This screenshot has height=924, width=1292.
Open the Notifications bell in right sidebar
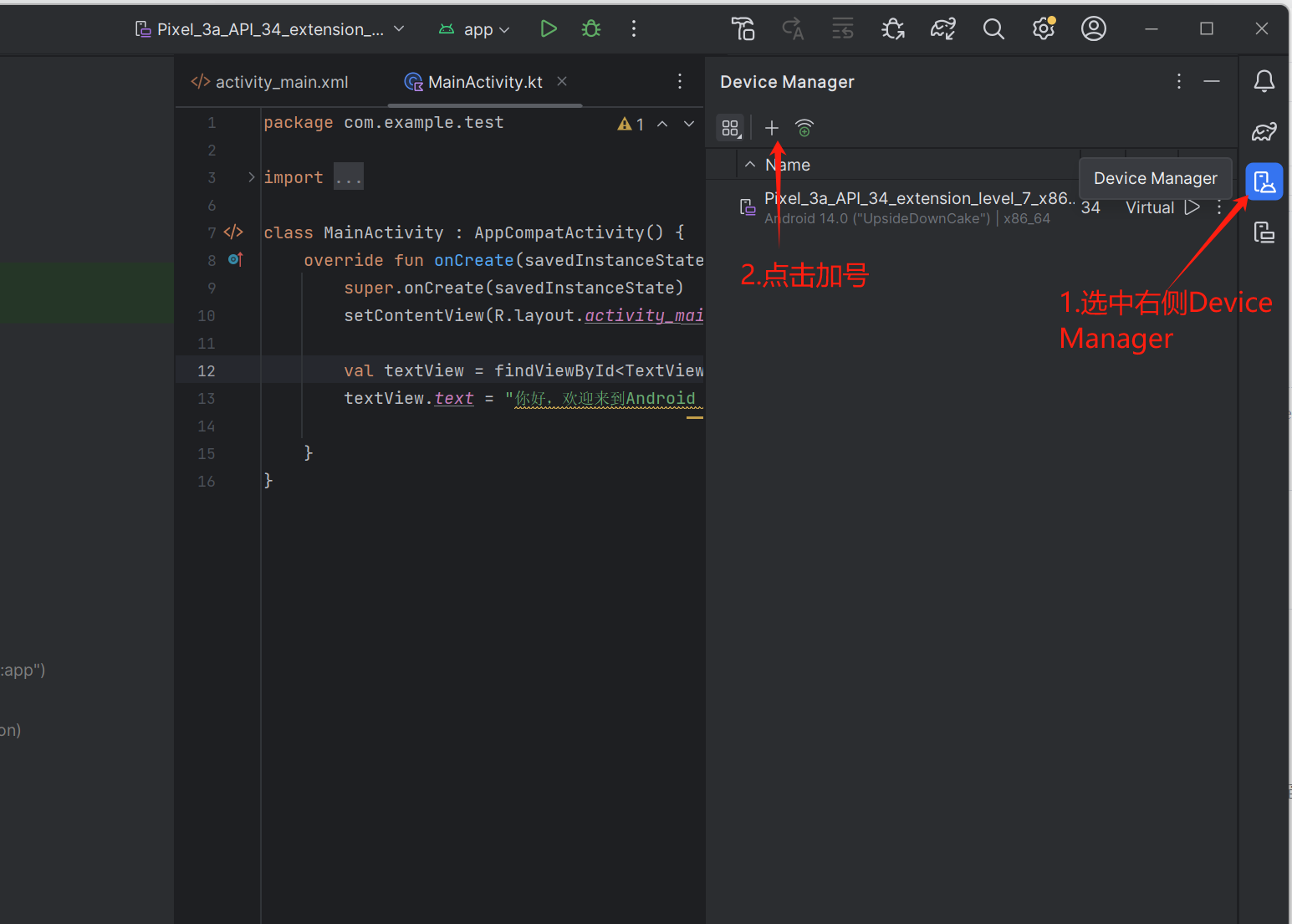(1264, 81)
